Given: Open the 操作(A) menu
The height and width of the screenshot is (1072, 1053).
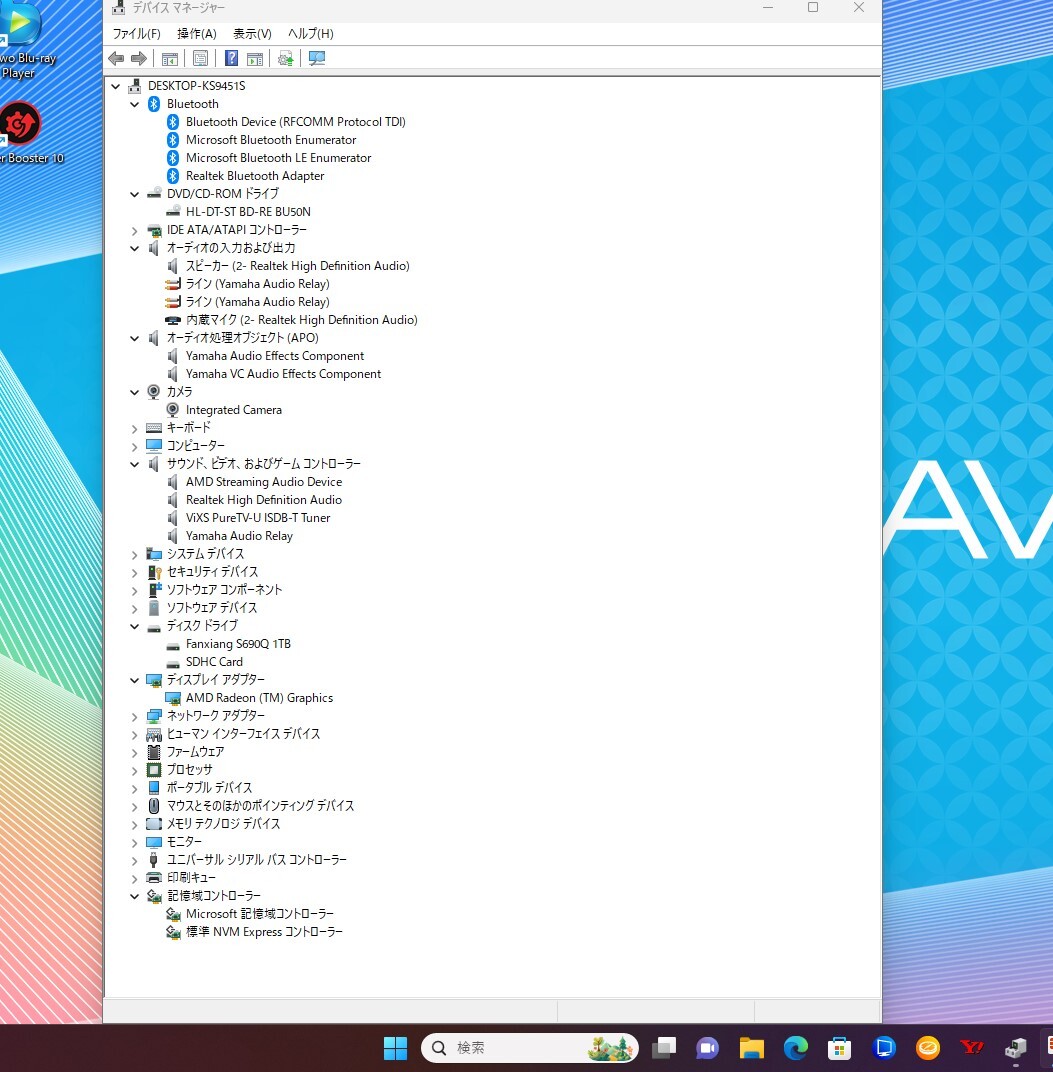Looking at the screenshot, I should pos(196,34).
